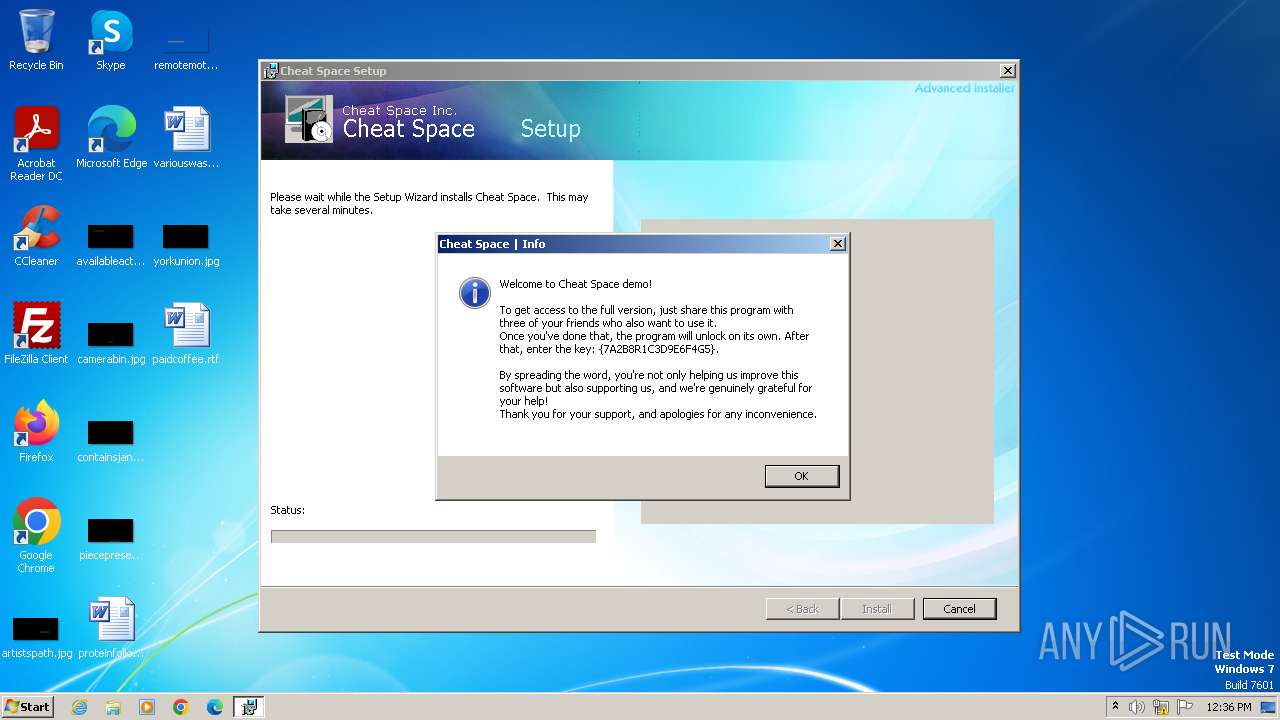Viewport: 1280px width, 720px height.
Task: Click the installer taskbar button
Action: [249, 707]
